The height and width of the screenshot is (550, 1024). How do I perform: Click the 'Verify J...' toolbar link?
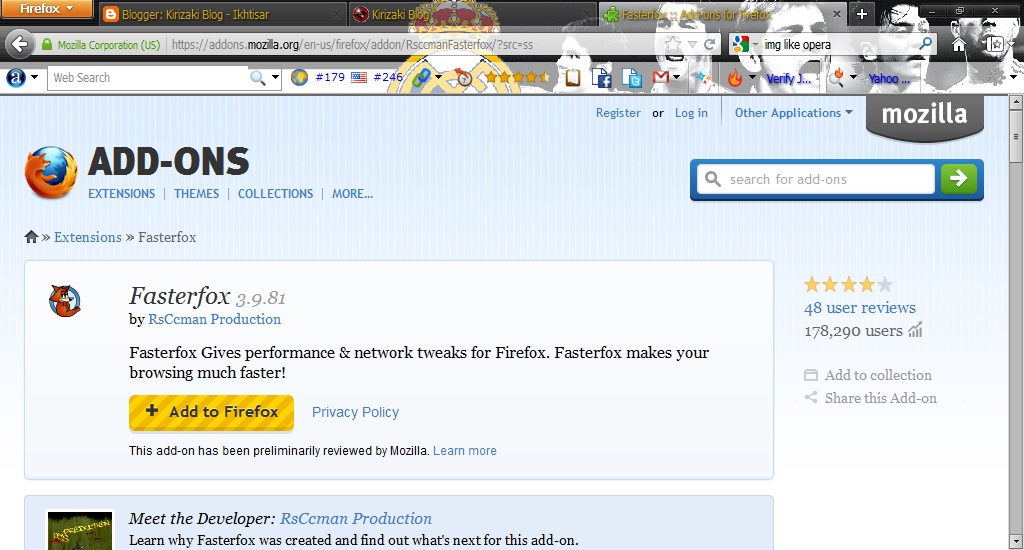point(789,78)
